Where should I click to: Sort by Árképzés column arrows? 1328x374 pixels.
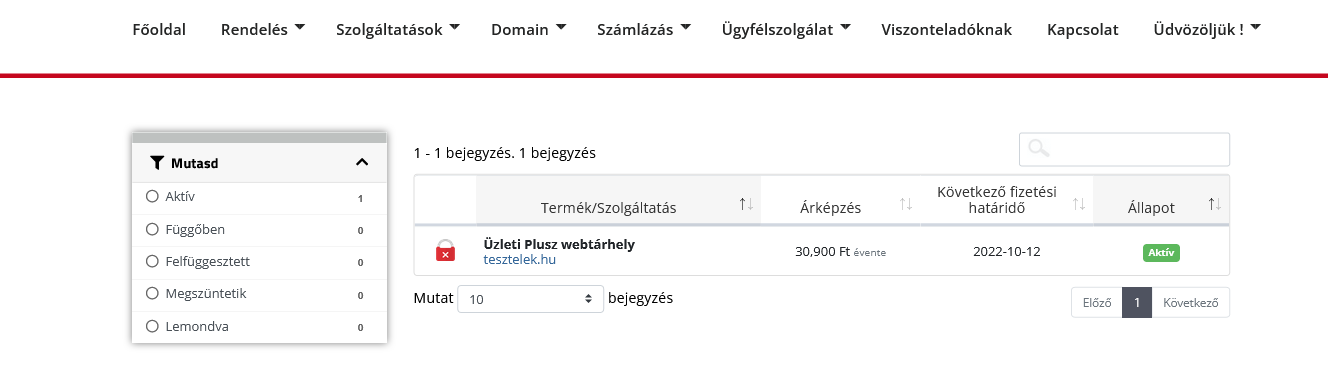tap(906, 204)
